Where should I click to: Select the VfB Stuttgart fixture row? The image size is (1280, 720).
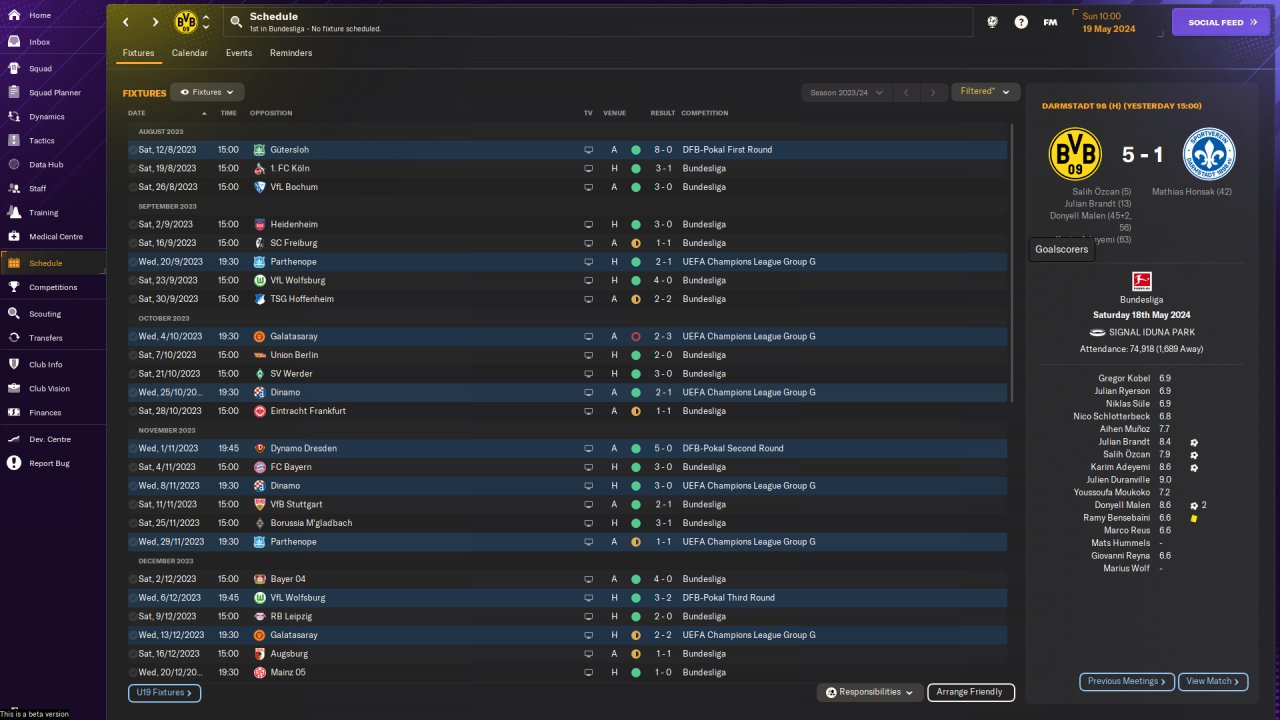(568, 505)
